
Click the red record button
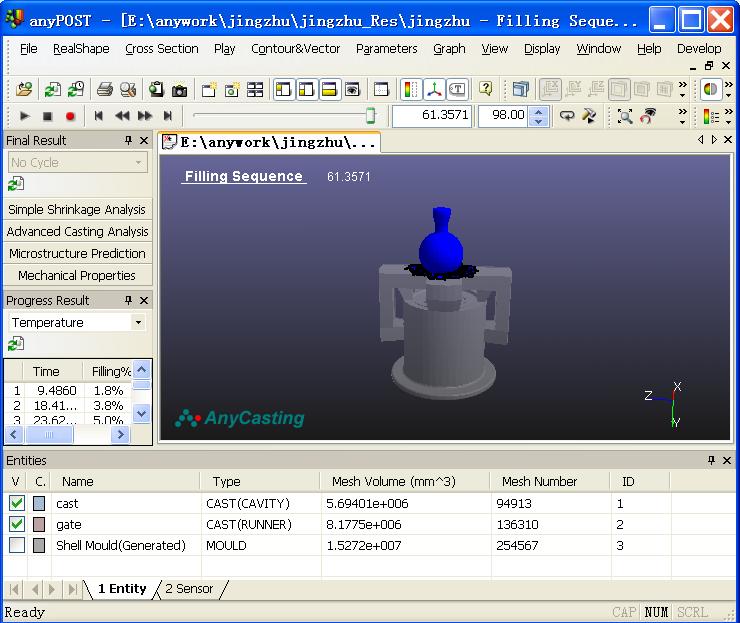[70, 116]
